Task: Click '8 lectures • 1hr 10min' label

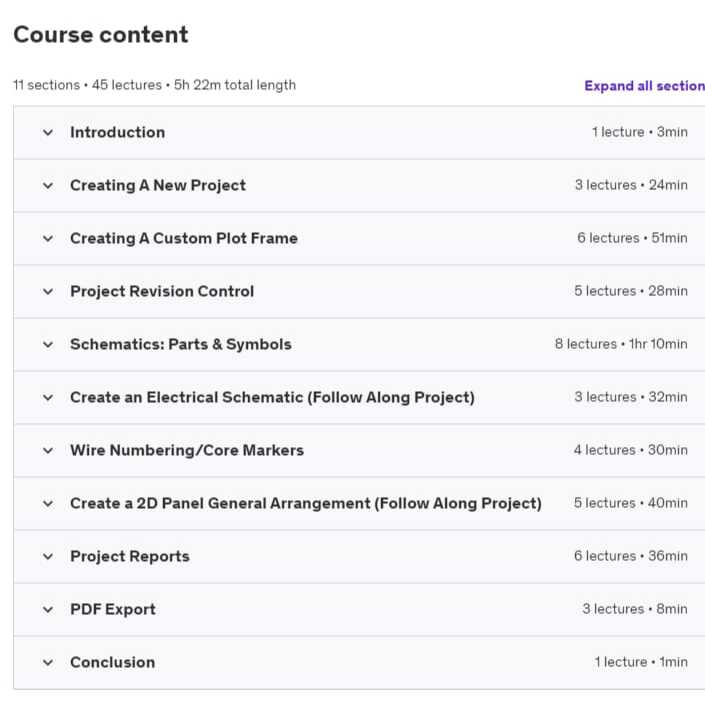Action: click(x=621, y=344)
